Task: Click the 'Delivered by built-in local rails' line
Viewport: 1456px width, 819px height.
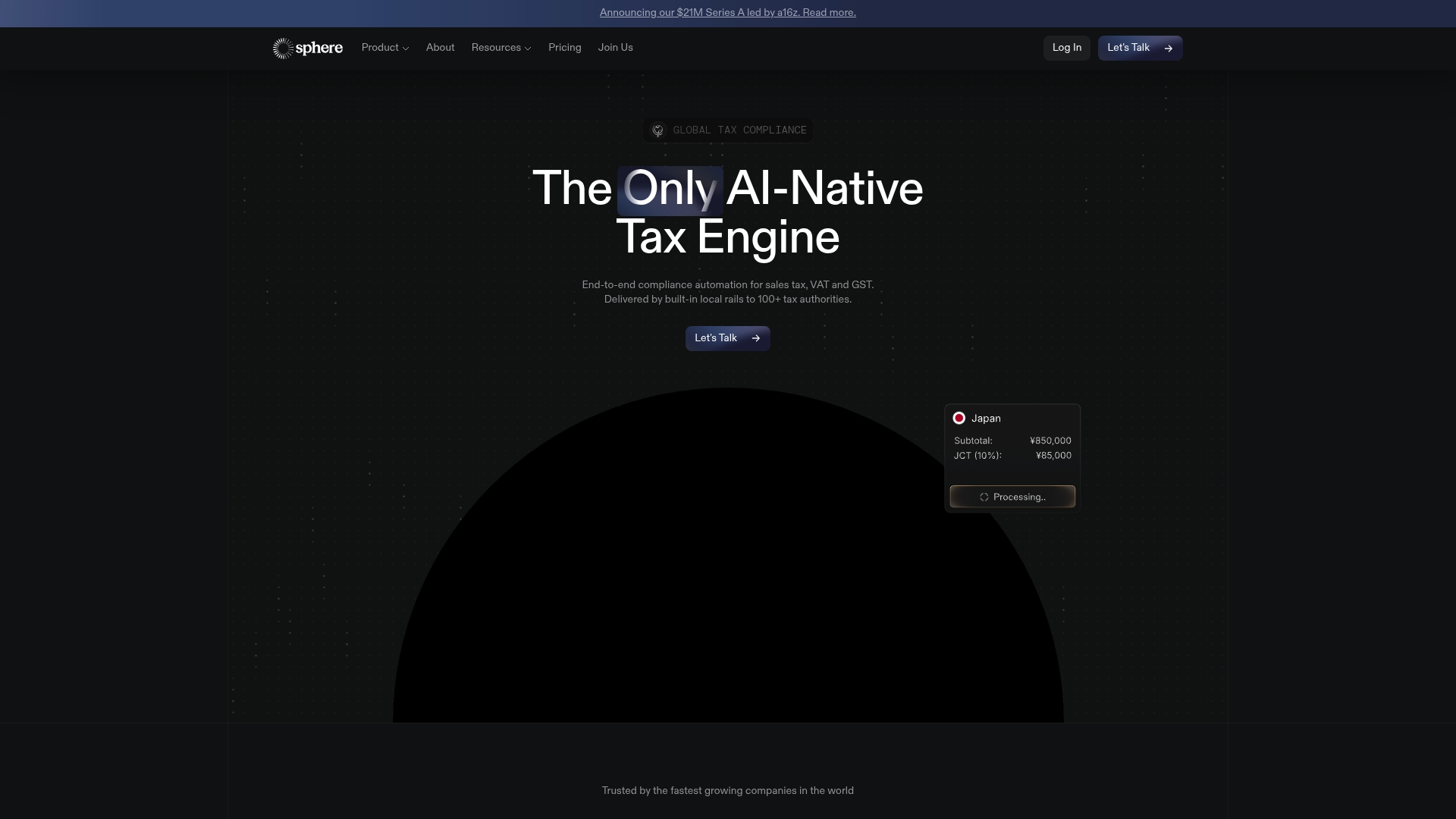Action: pyautogui.click(x=727, y=300)
